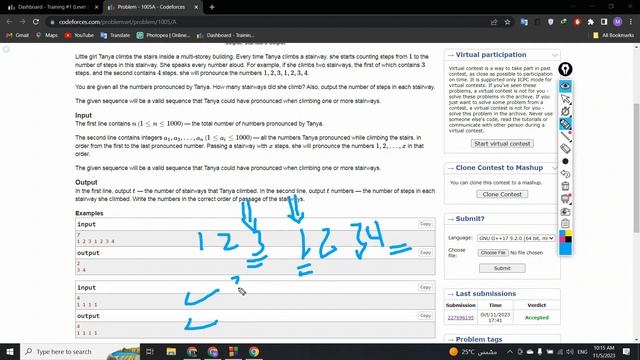Viewport: 640px width, 360px height.
Task: Open the Dashboard - Training bookmark
Action: pyautogui.click(x=225, y=36)
